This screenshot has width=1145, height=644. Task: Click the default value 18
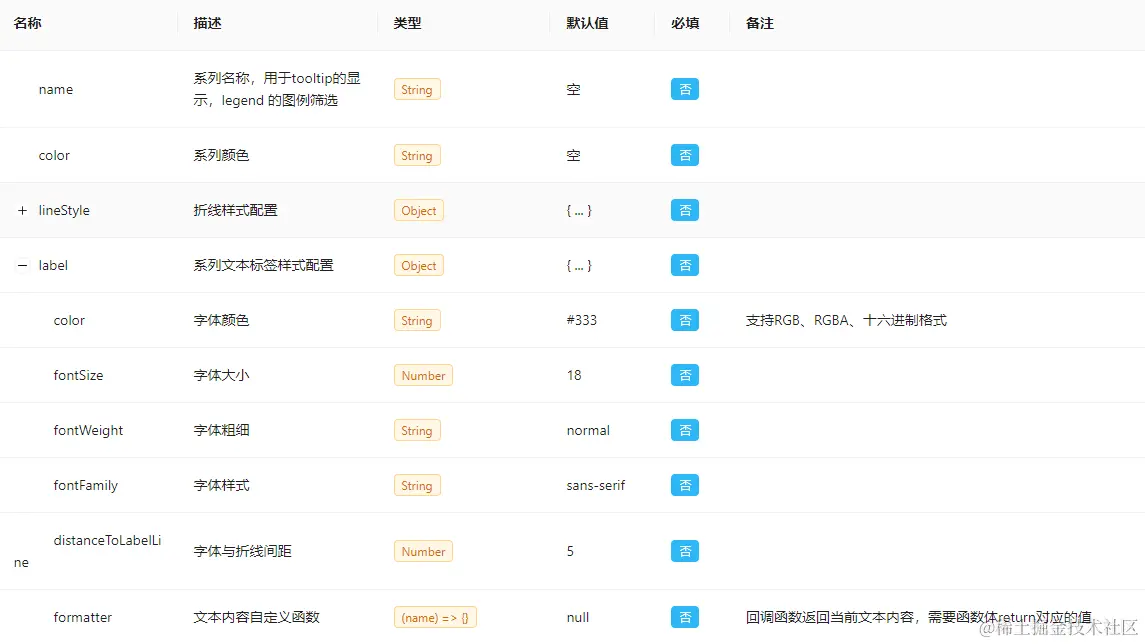[574, 375]
